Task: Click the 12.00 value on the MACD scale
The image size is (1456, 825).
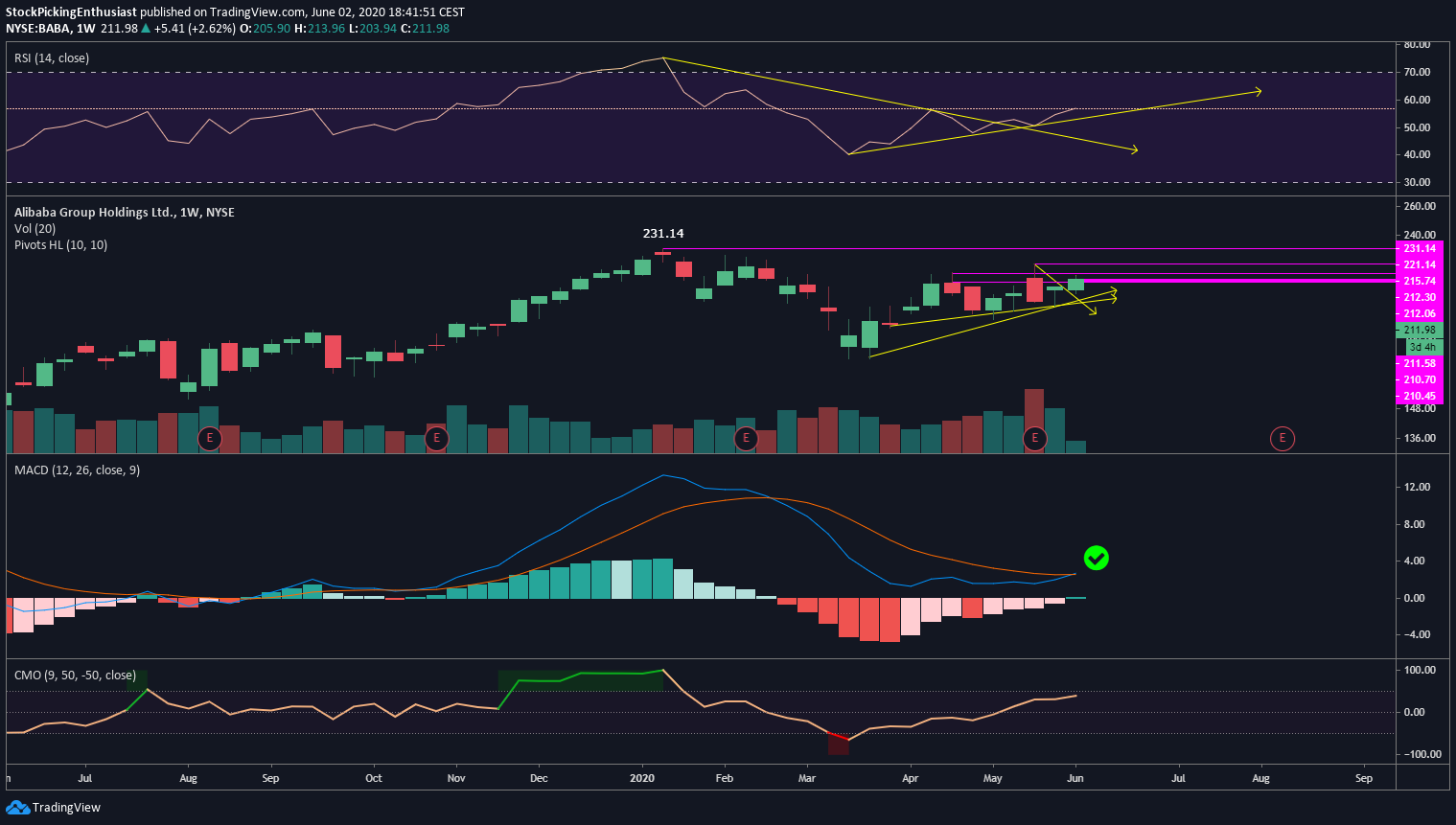Action: (1417, 487)
